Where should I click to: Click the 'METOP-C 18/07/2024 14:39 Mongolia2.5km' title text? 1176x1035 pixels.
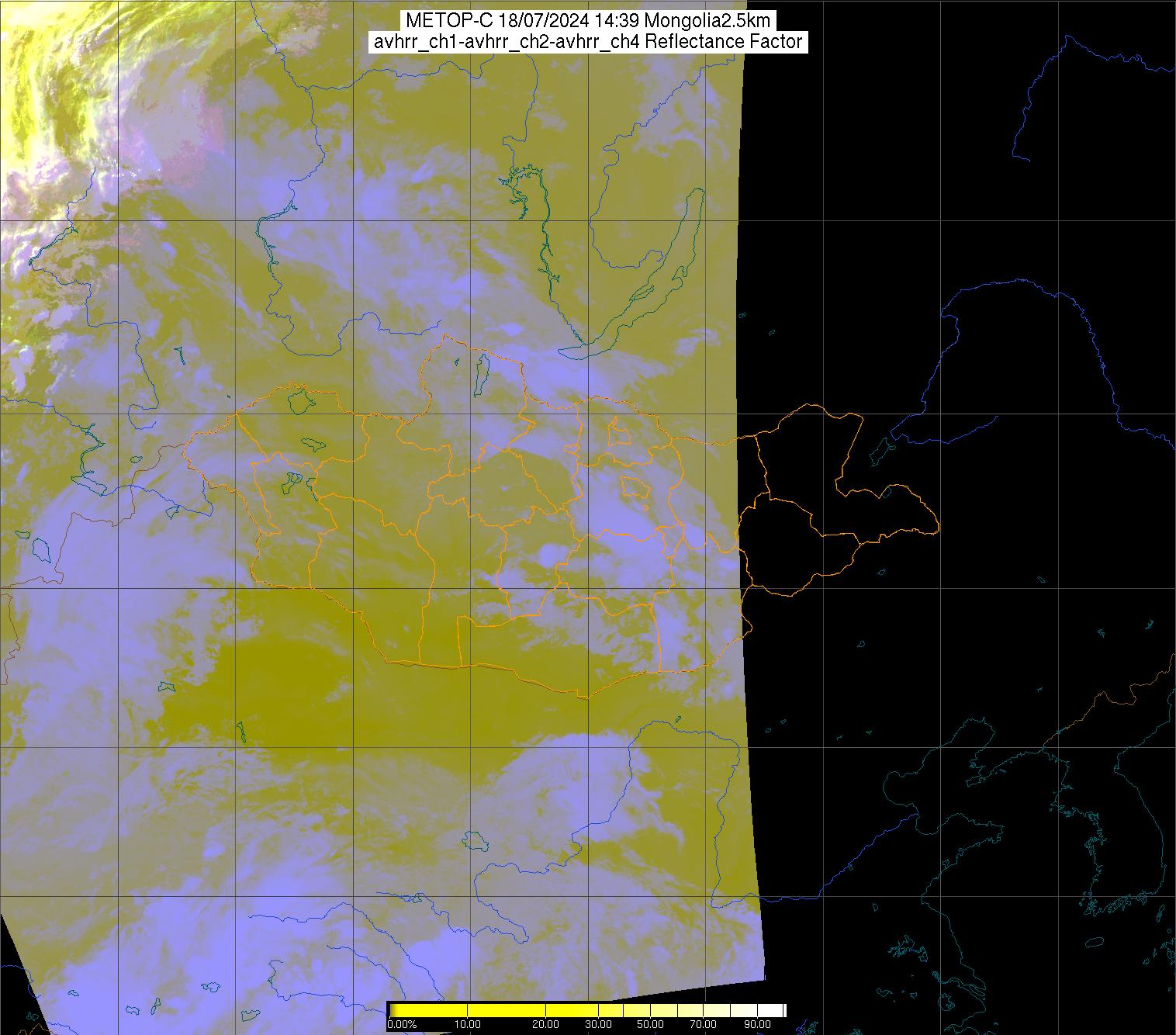pos(587,21)
